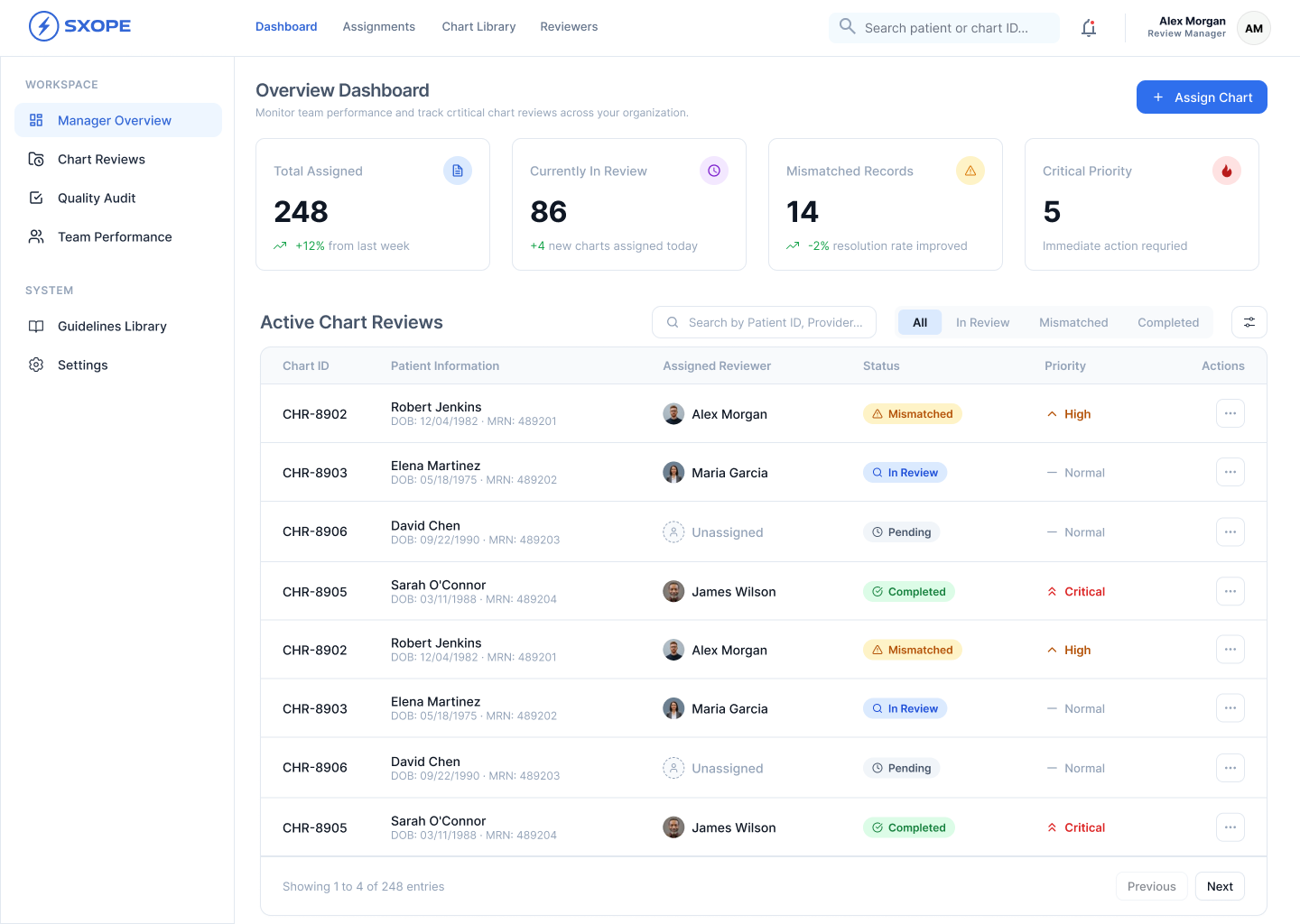Filter the table by the Completed tab

click(1168, 322)
